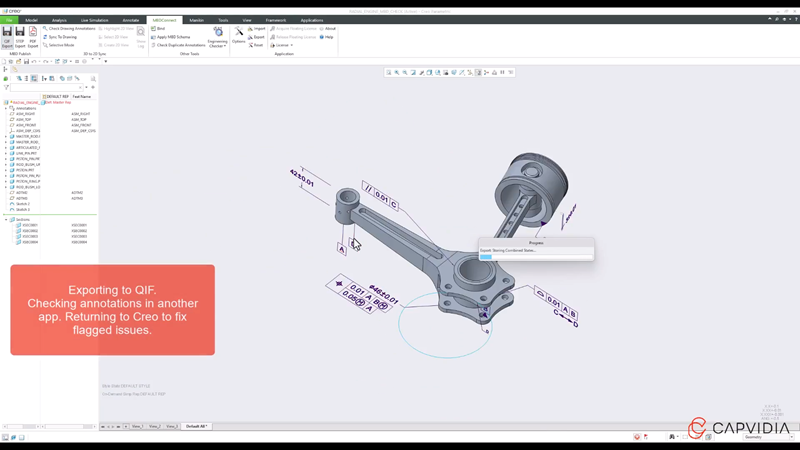Click the Repaint icon in the graphics toolbar
This screenshot has height=450, width=800.
pos(413,72)
